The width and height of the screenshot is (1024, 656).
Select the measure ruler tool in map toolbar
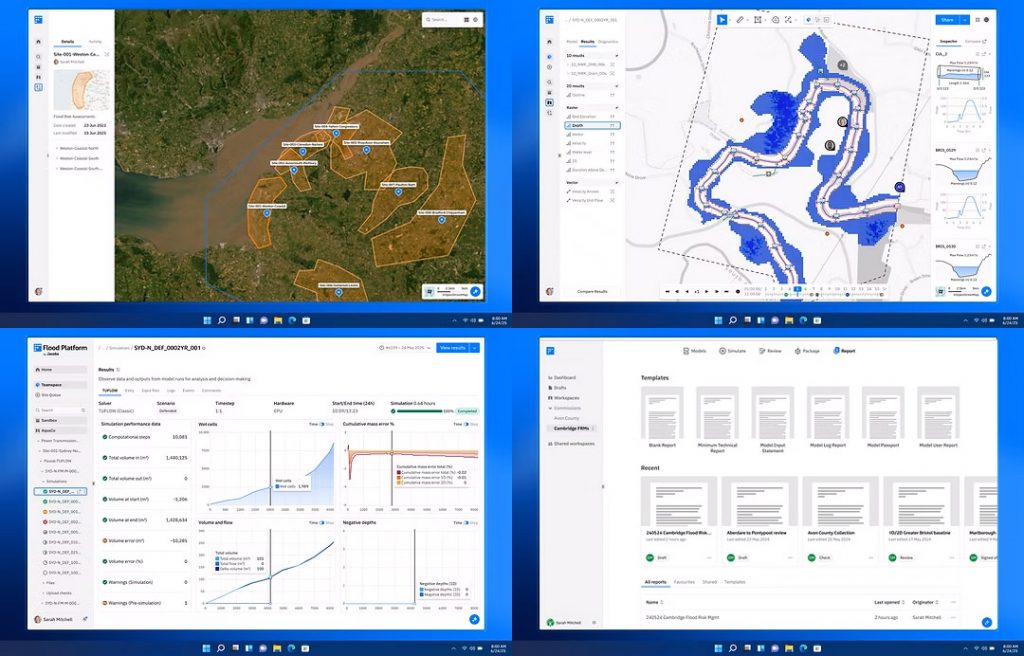pos(741,19)
